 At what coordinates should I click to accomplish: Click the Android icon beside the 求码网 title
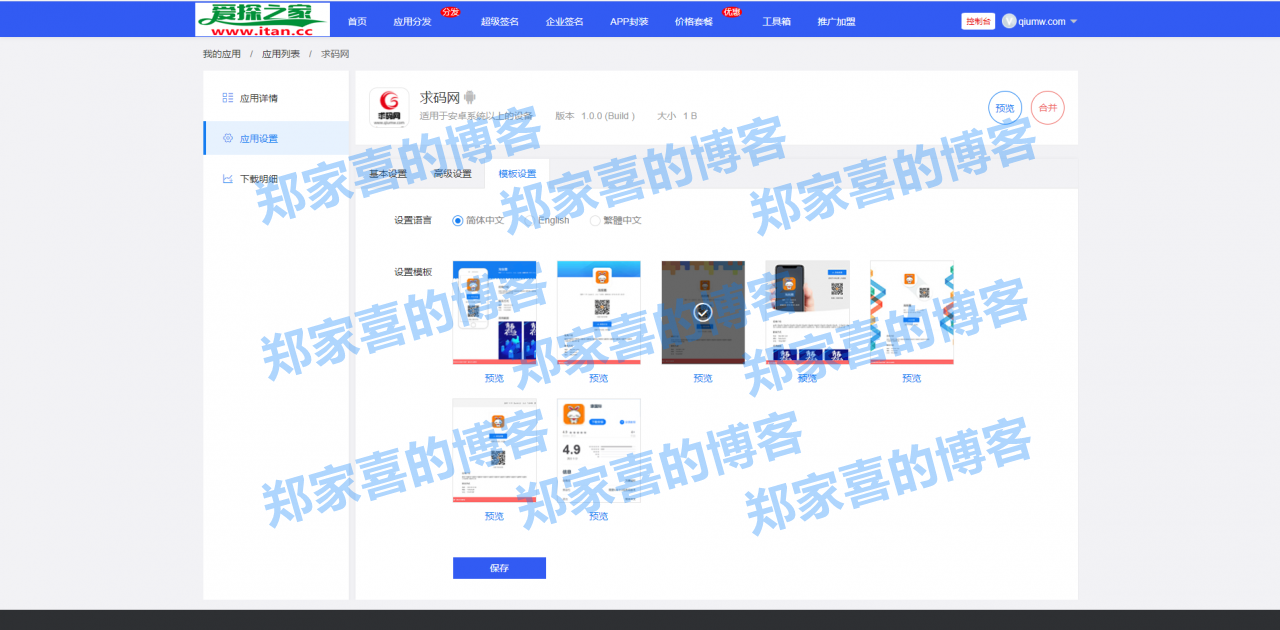pos(470,98)
